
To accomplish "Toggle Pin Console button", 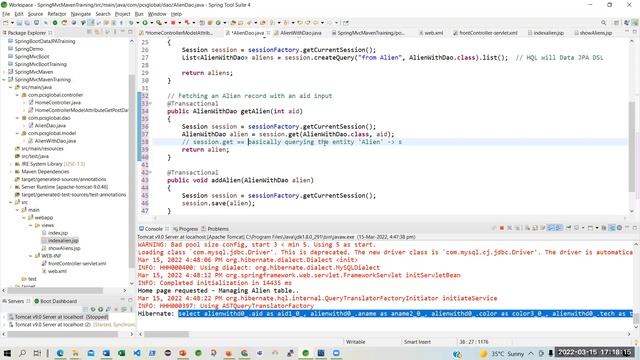I will pyautogui.click(x=569, y=228).
